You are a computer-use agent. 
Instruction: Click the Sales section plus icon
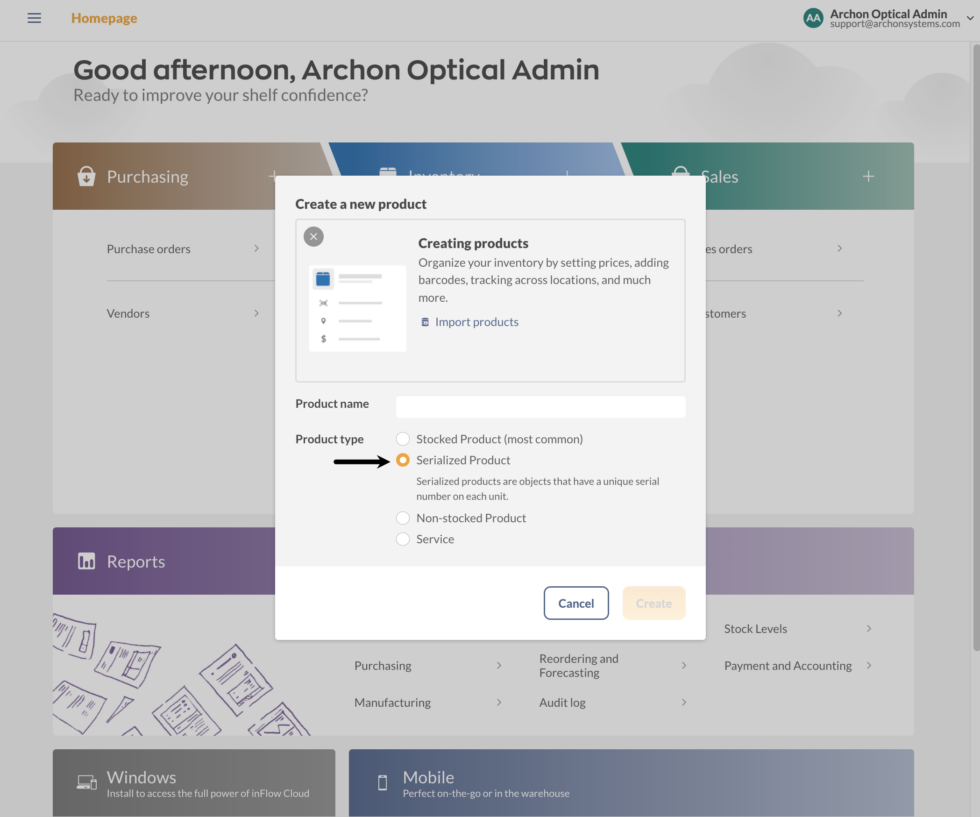click(868, 176)
